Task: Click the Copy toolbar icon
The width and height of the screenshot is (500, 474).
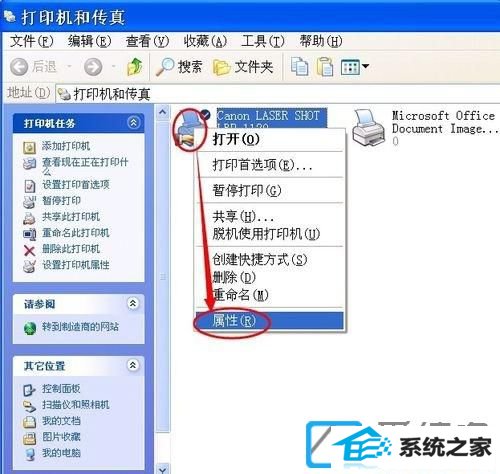Action: (299, 67)
